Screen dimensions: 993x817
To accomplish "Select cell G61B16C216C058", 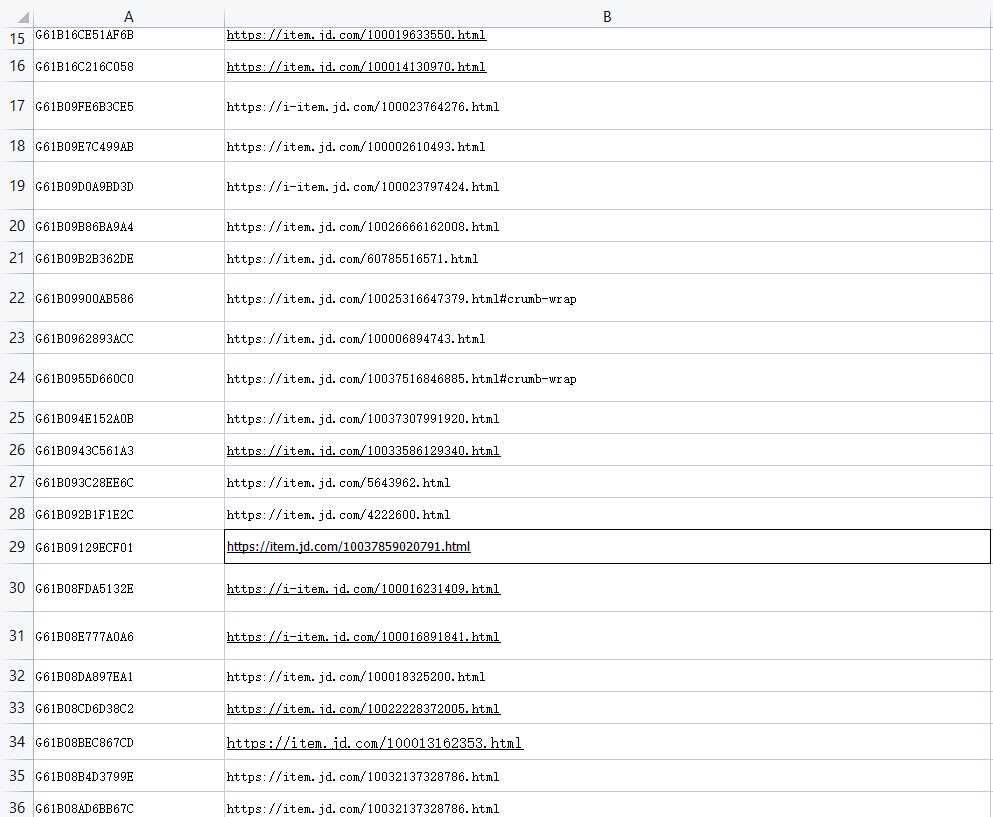I will tap(129, 66).
